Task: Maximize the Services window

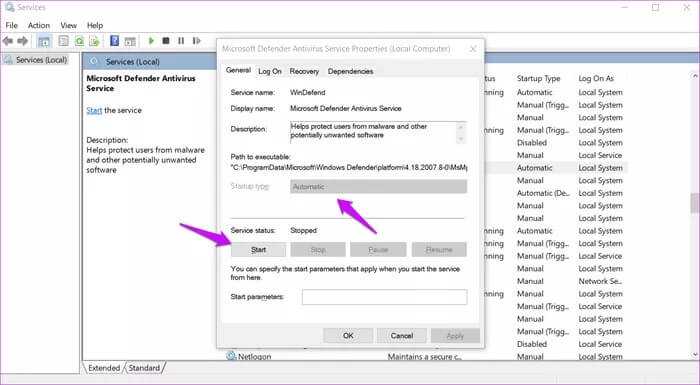Action: tap(655, 8)
